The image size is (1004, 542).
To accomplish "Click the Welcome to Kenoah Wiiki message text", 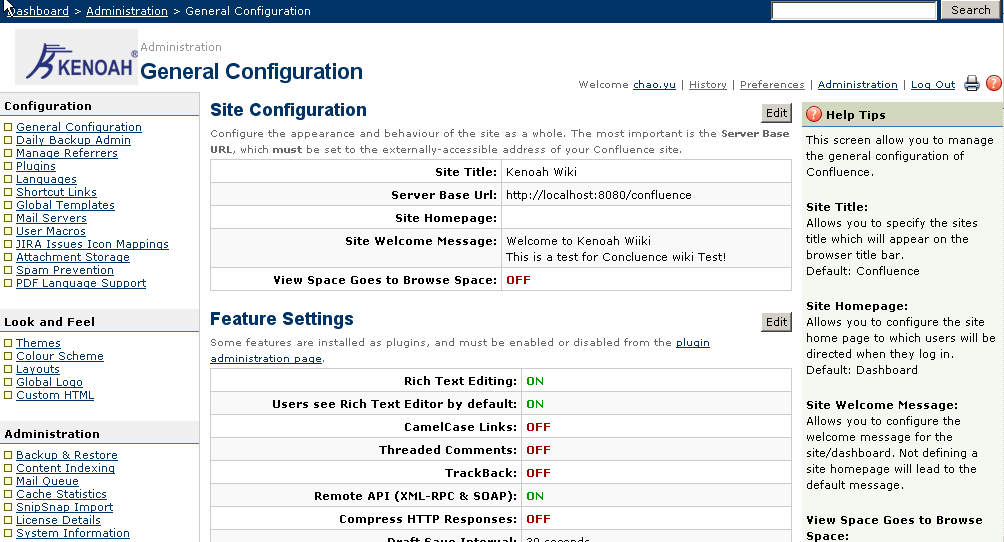I will [x=578, y=241].
